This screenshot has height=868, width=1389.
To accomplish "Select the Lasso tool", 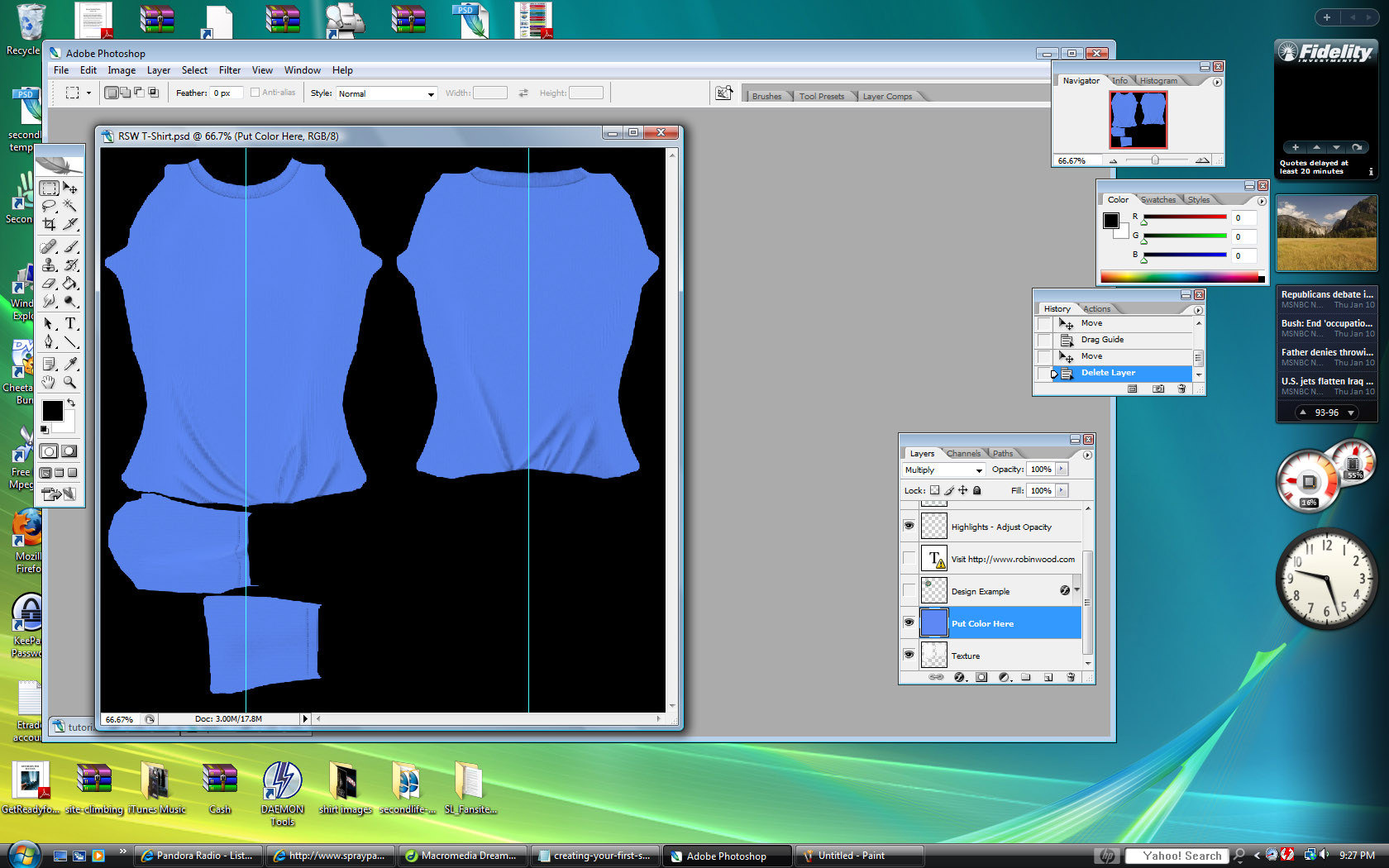I will (50, 205).
